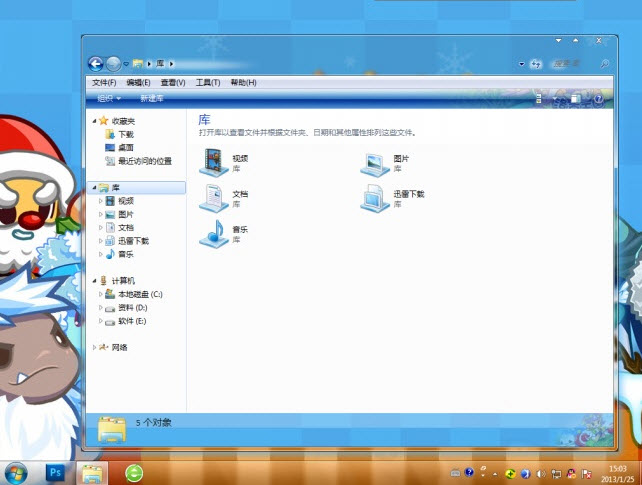Open the 图片 (Pictures) library icon

[x=374, y=162]
